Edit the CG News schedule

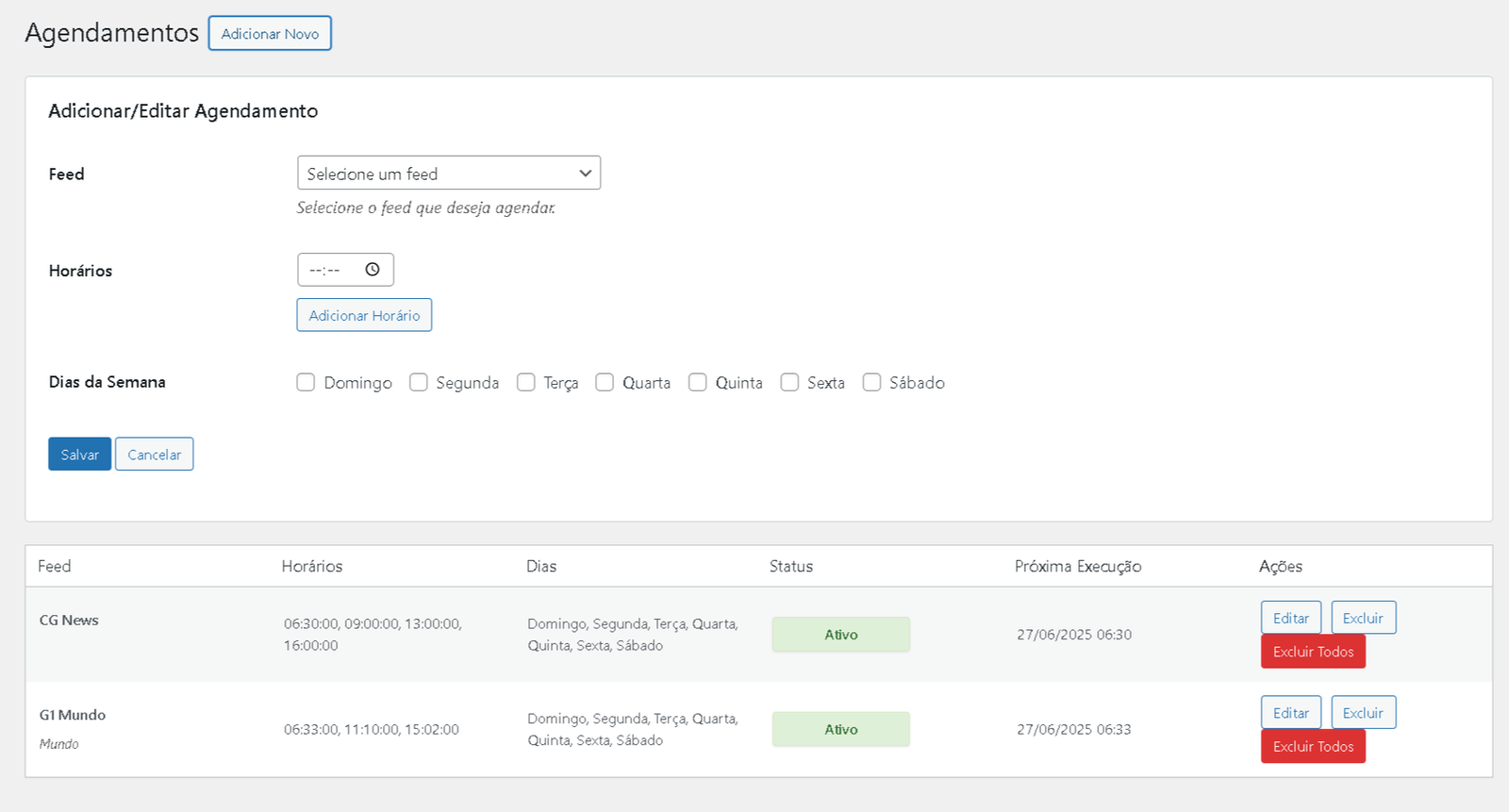1290,619
